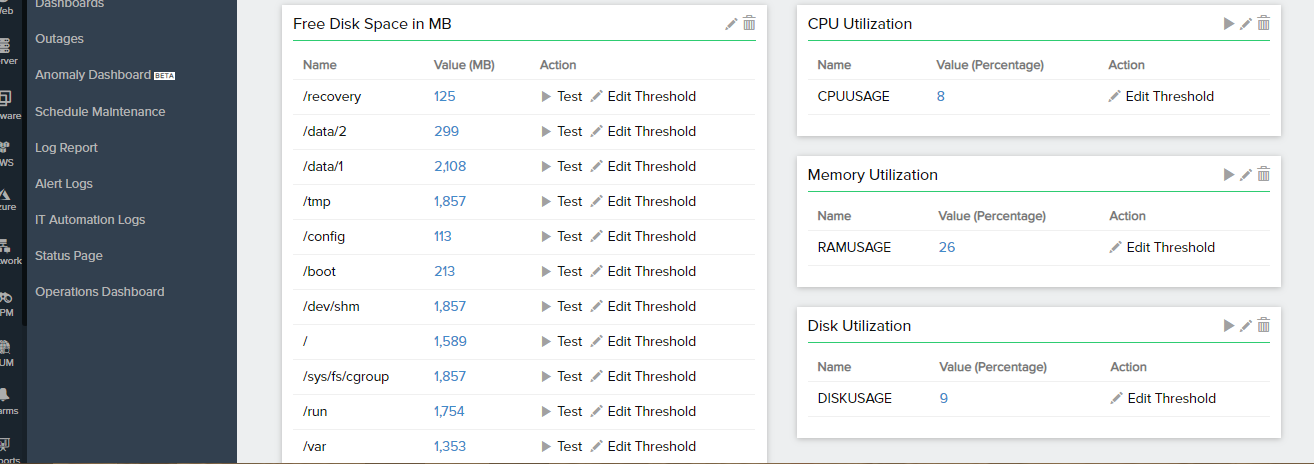Screen dimensions: 1314x469
Task: Edit Threshold for /dev/shm
Action: (x=643, y=307)
